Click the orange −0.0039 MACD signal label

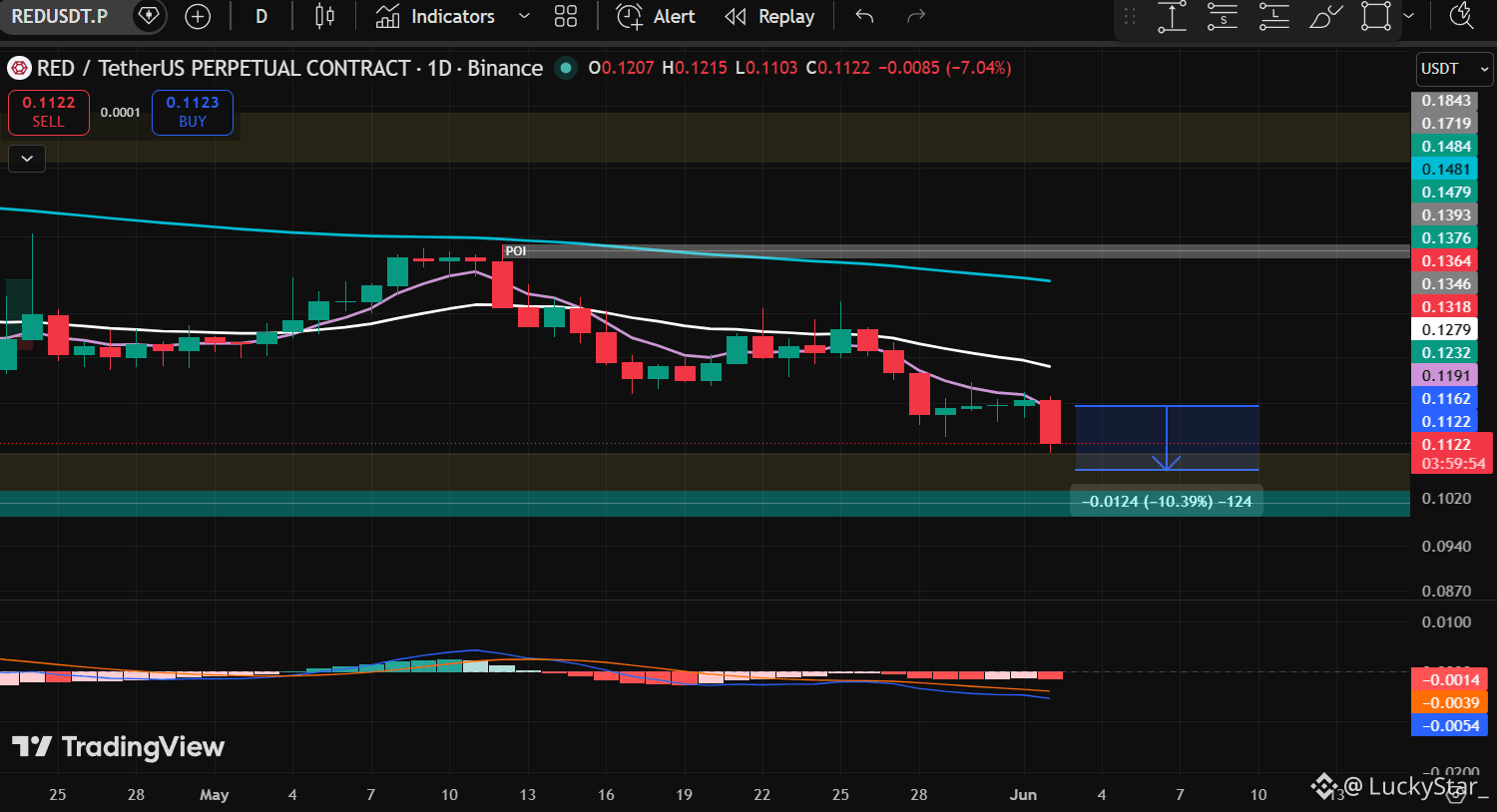point(1449,703)
